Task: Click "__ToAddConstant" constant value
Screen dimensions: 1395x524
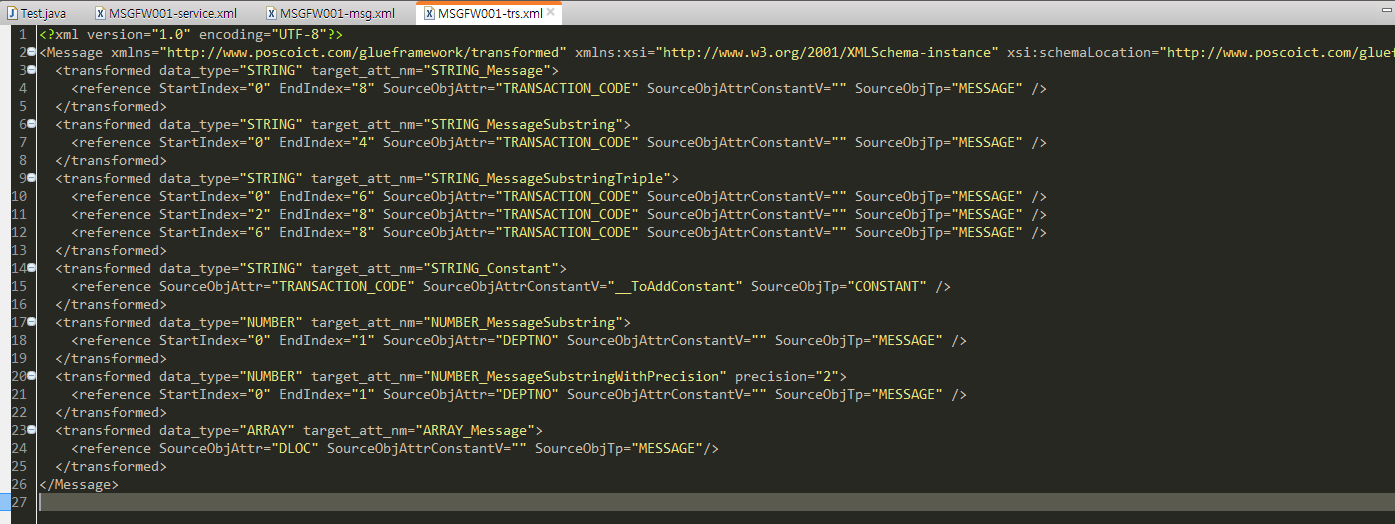Action: tap(677, 286)
